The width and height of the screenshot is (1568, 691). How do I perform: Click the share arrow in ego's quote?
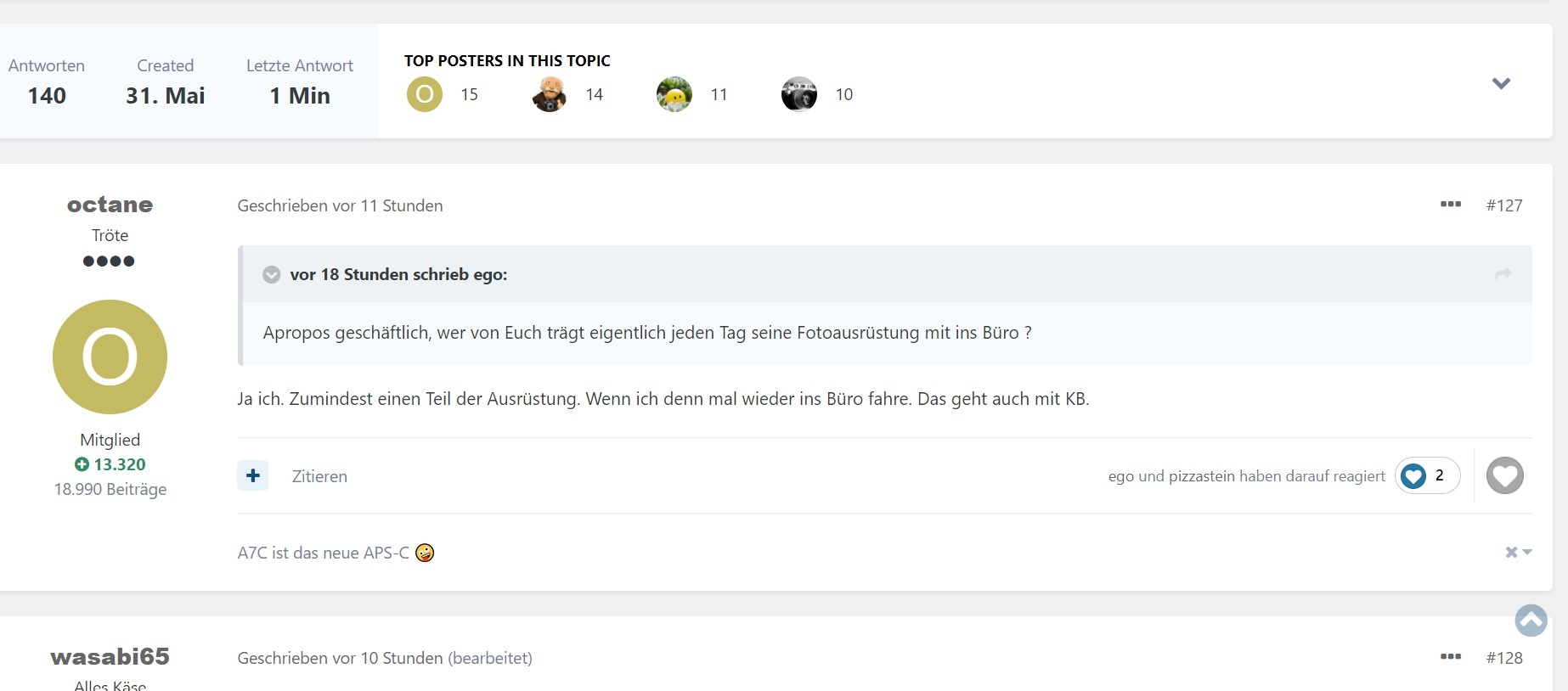[x=1503, y=274]
